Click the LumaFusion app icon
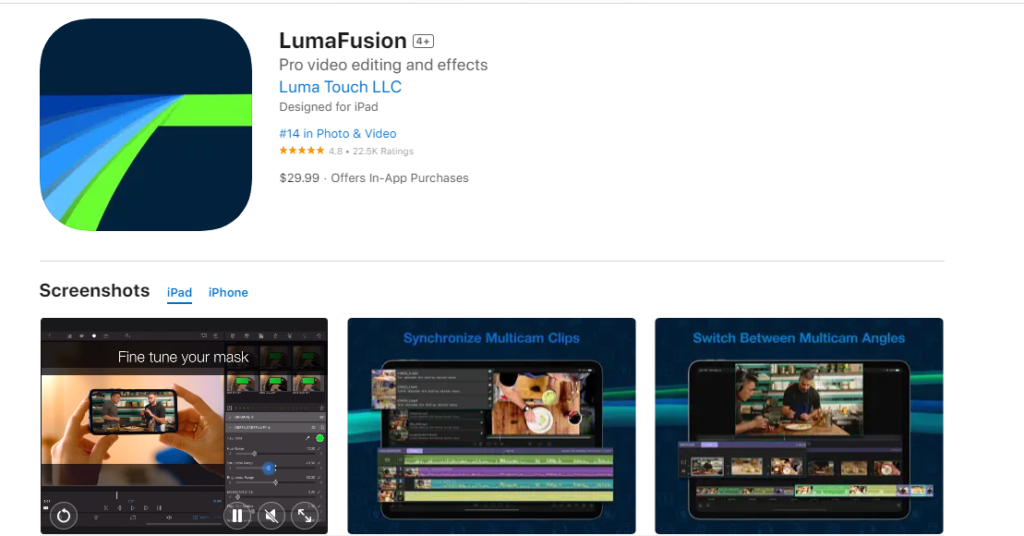Viewport: 1024px width, 536px height. pos(146,125)
